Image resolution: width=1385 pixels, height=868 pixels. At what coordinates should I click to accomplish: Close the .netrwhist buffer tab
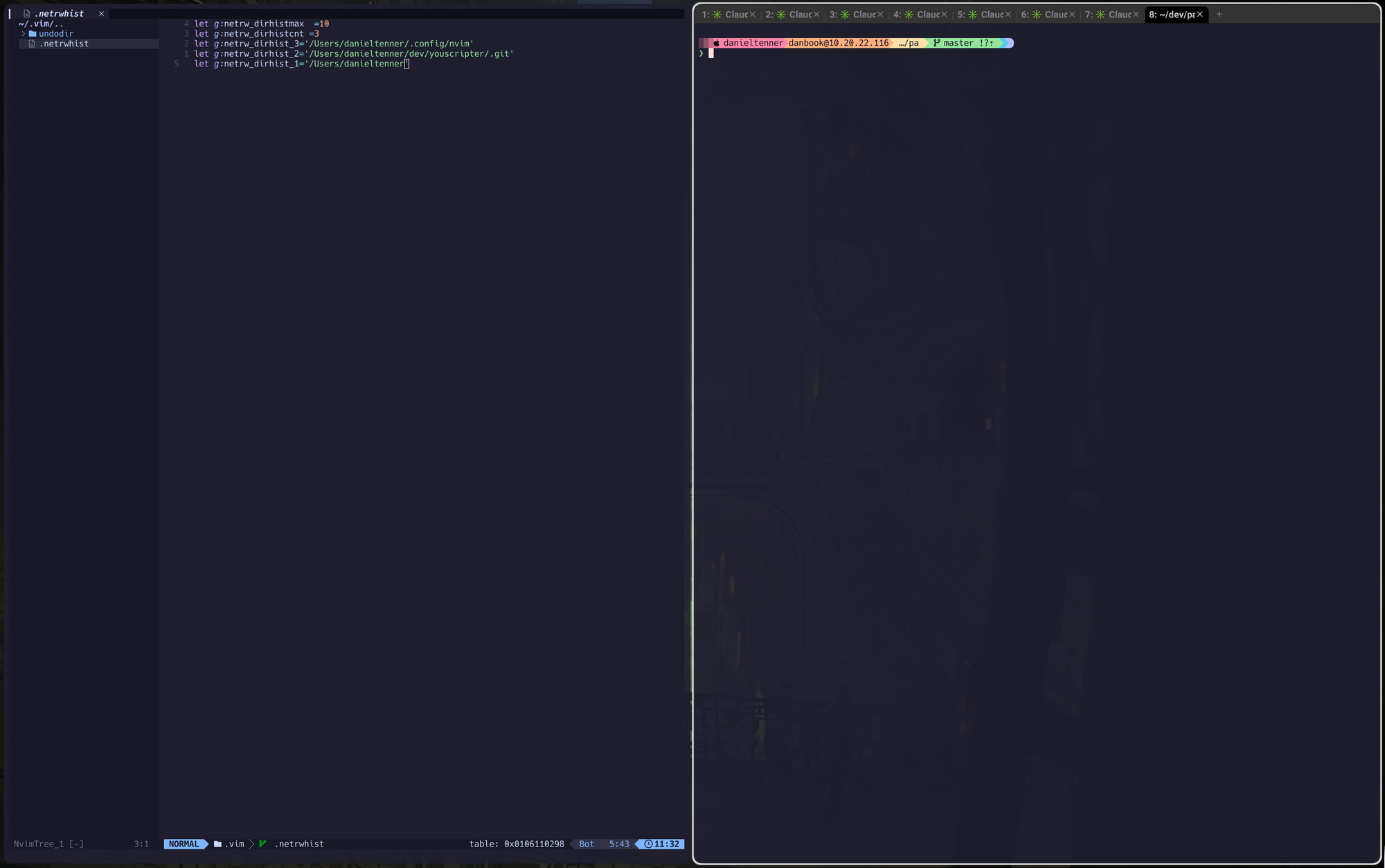click(x=101, y=13)
